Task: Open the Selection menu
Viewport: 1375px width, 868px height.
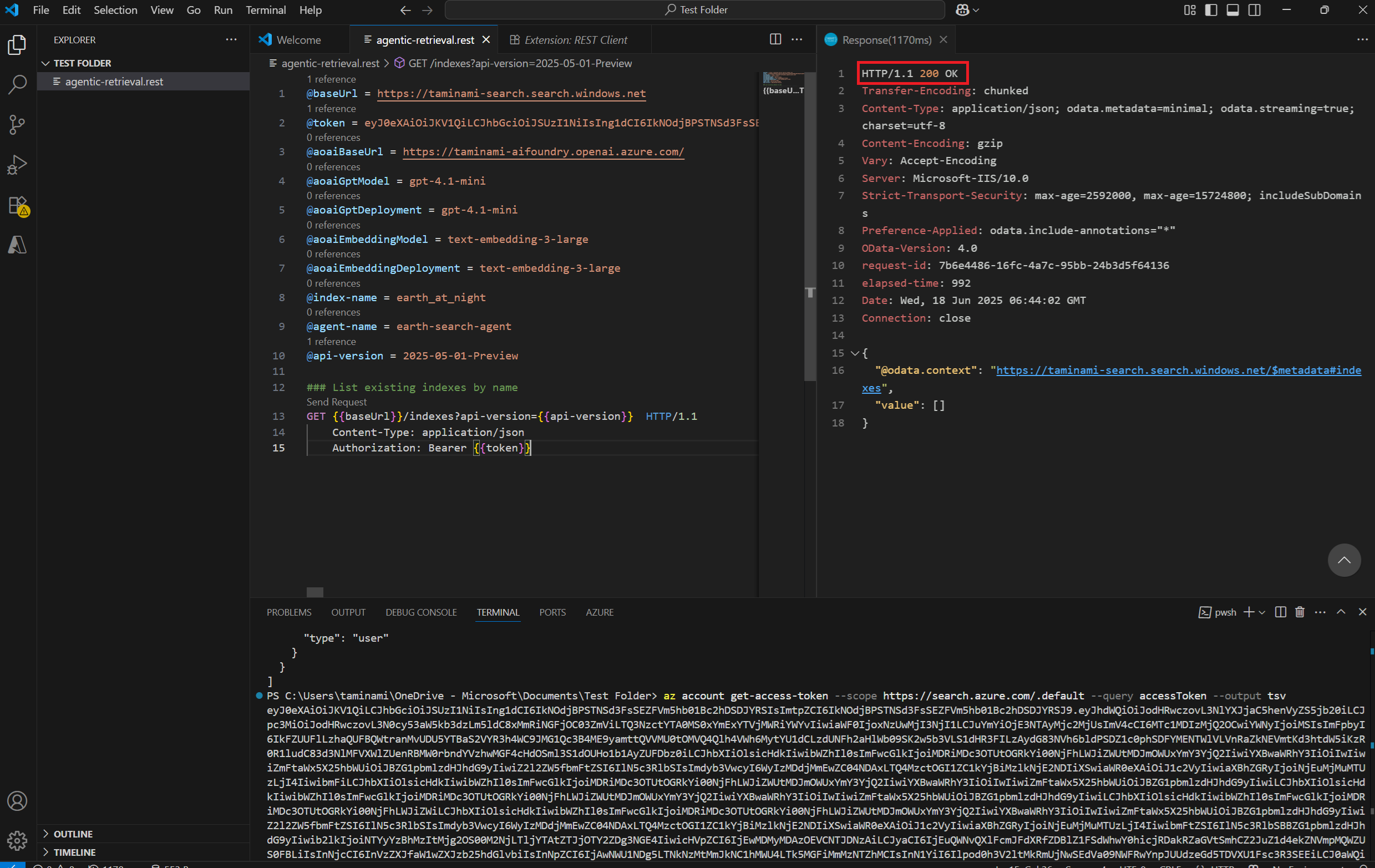Action: pos(115,10)
